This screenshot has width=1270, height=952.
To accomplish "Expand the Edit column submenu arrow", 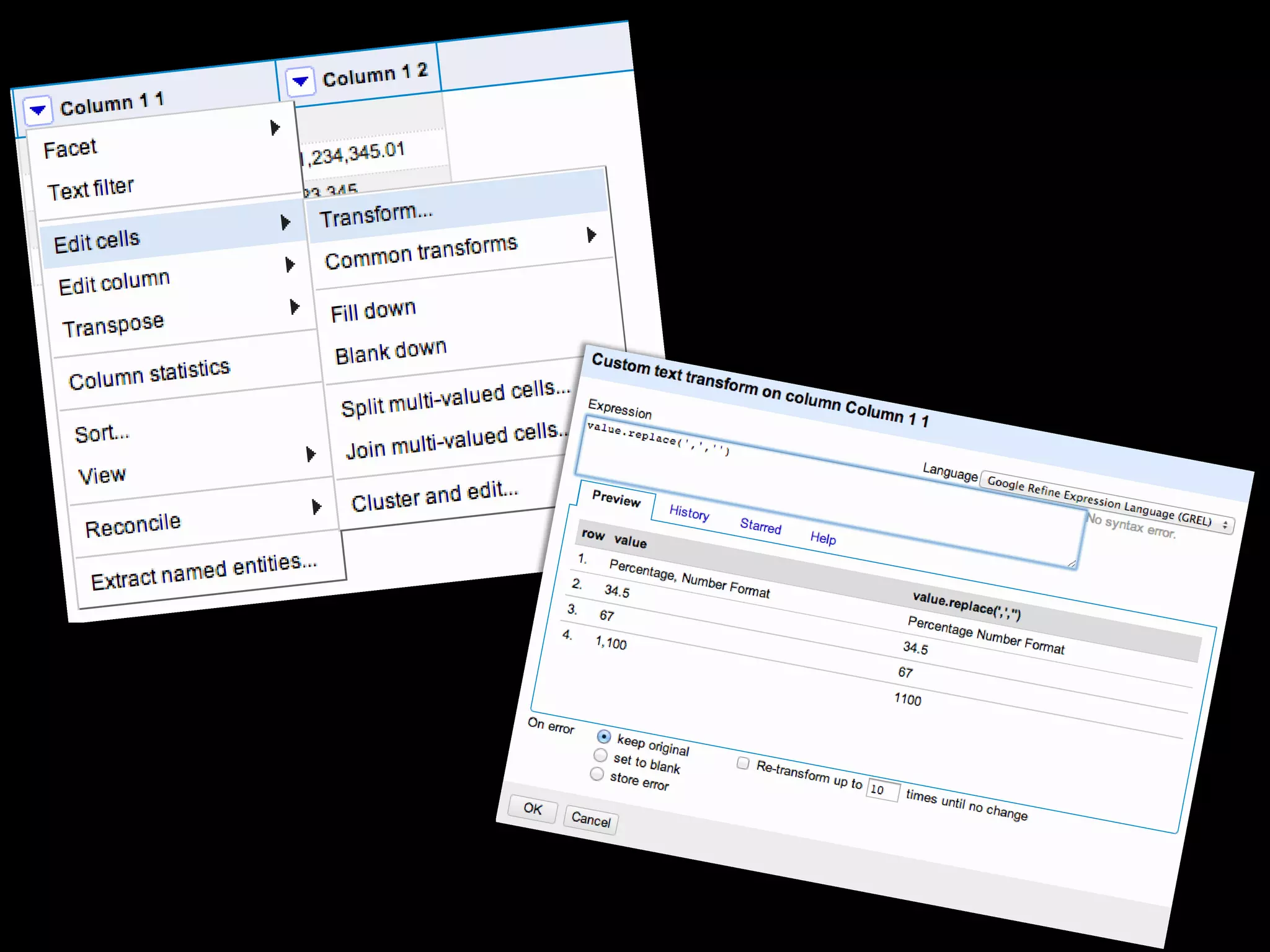I will (x=290, y=265).
